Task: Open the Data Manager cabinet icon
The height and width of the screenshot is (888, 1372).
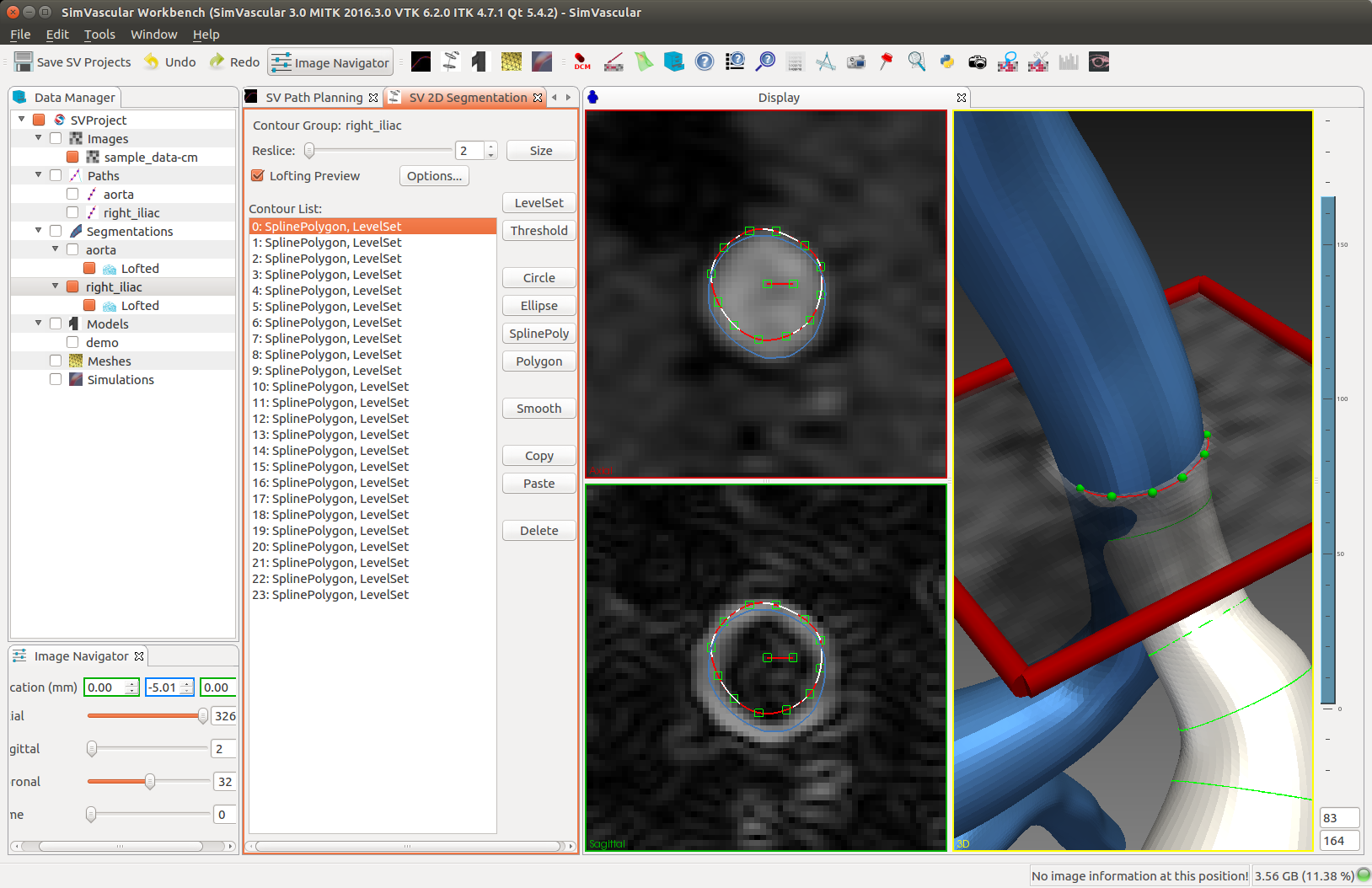Action: [x=673, y=62]
